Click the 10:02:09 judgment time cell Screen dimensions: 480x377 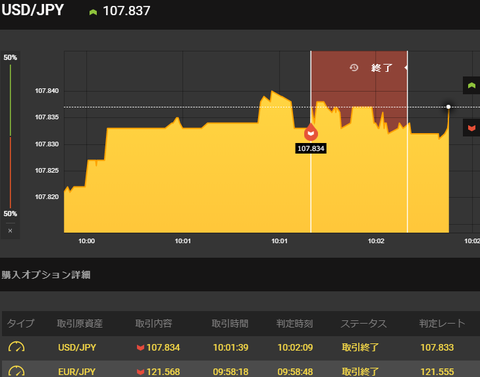295,348
